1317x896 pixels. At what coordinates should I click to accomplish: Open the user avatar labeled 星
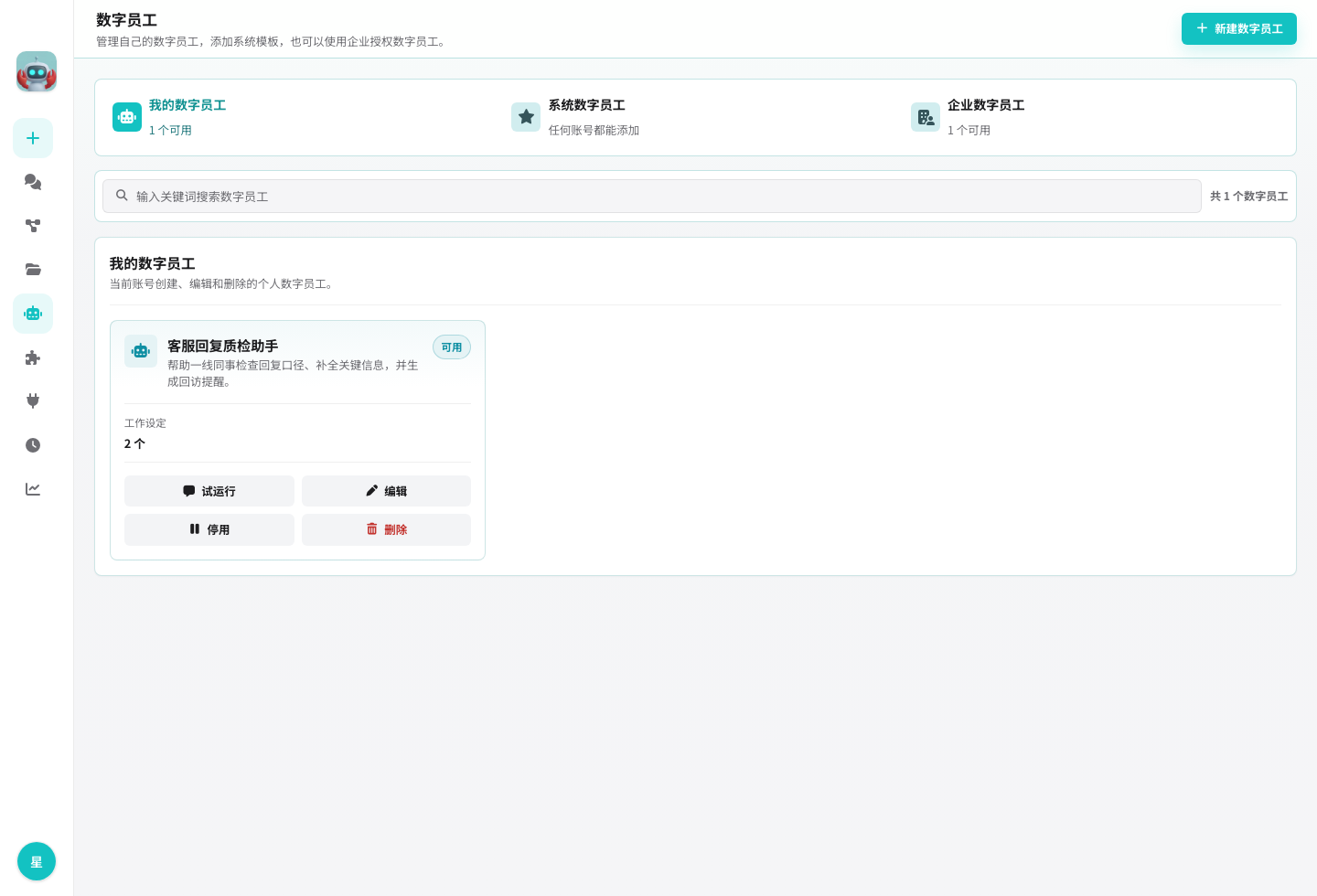point(37,861)
